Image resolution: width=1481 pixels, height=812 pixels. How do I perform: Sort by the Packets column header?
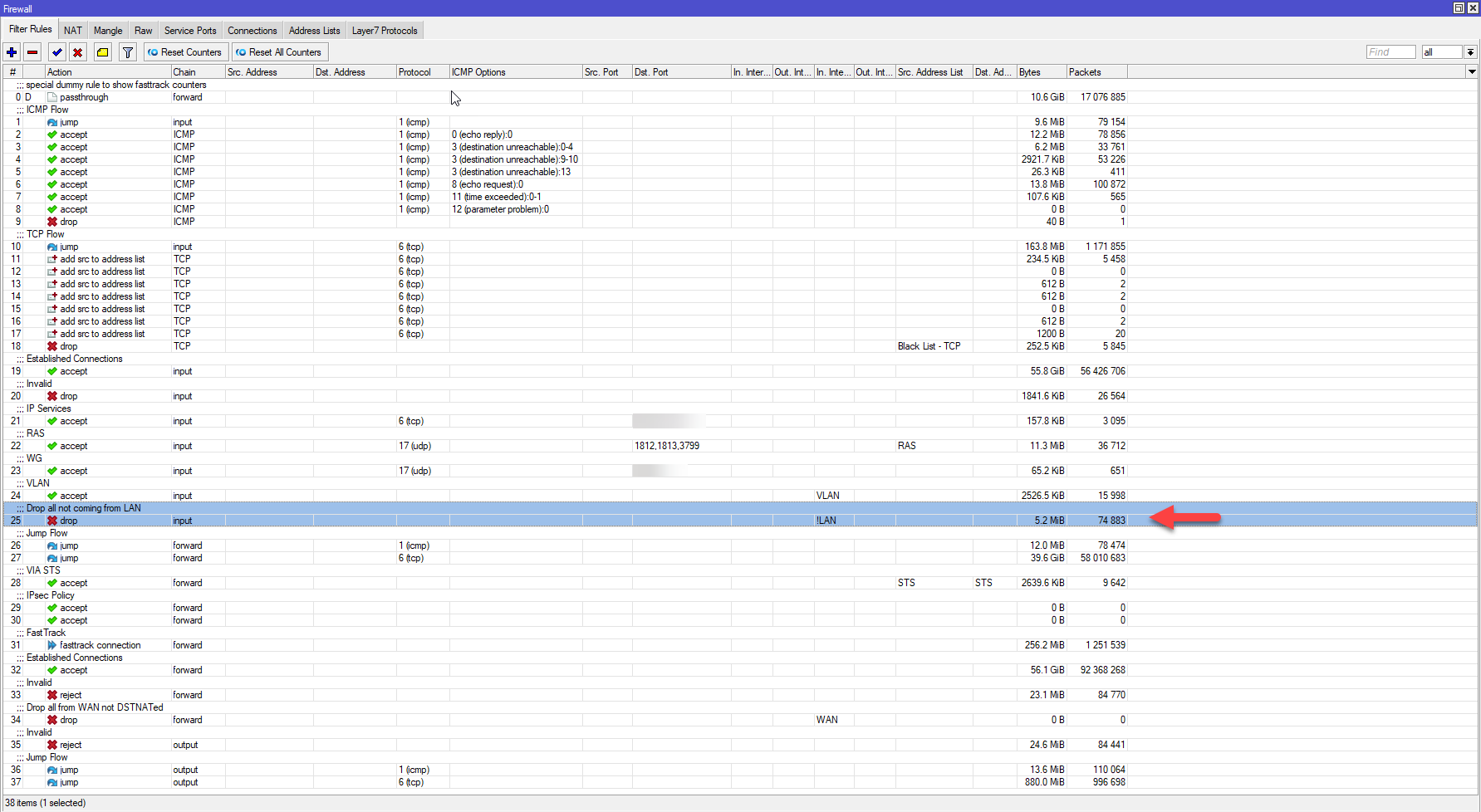pyautogui.click(x=1096, y=72)
